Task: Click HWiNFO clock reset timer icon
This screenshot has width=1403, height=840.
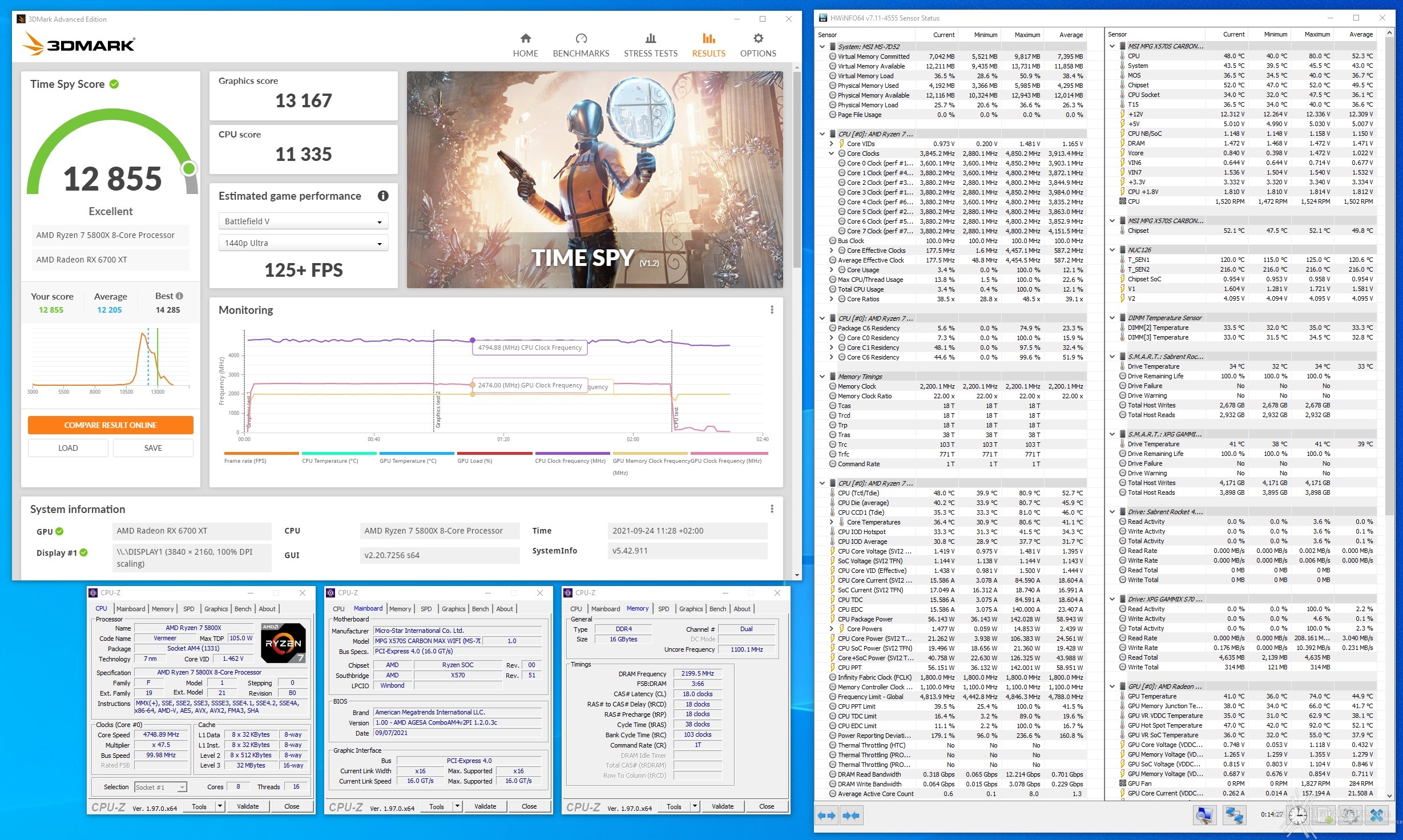Action: (x=1297, y=815)
